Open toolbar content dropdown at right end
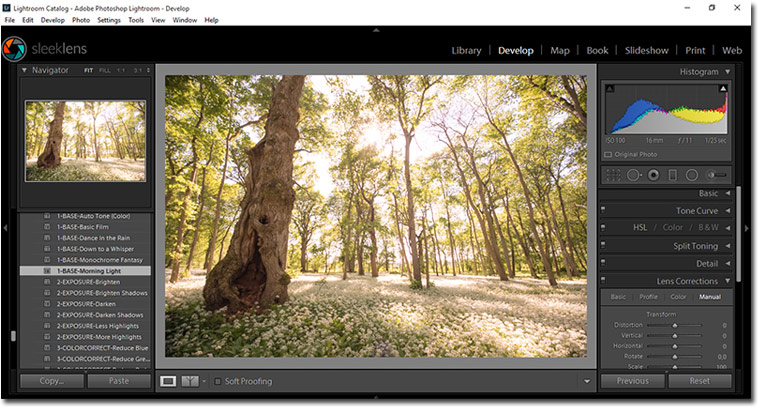 tap(587, 381)
